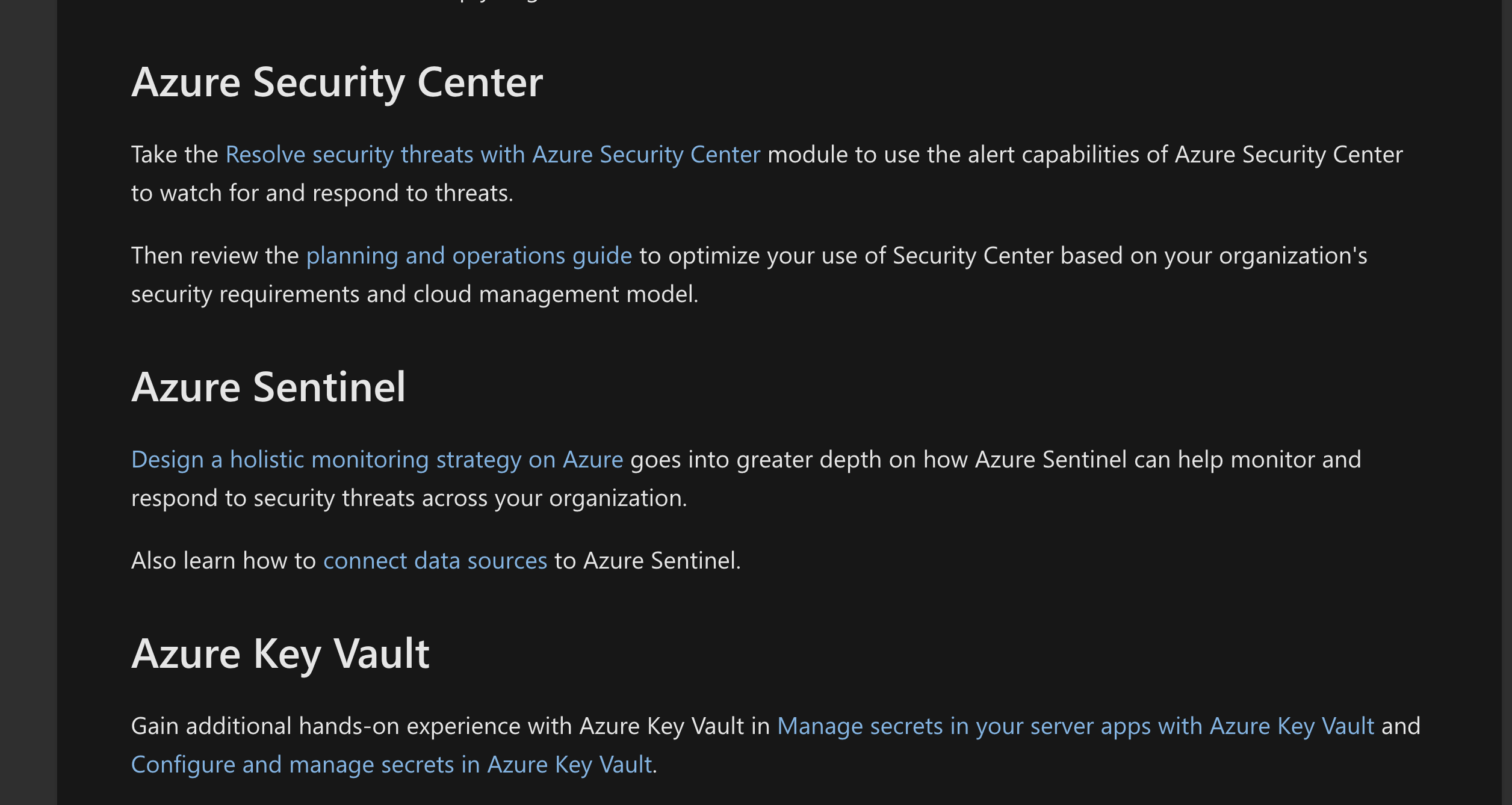Viewport: 1512px width, 805px height.
Task: Click the Azure Key Vault heading
Action: point(280,654)
